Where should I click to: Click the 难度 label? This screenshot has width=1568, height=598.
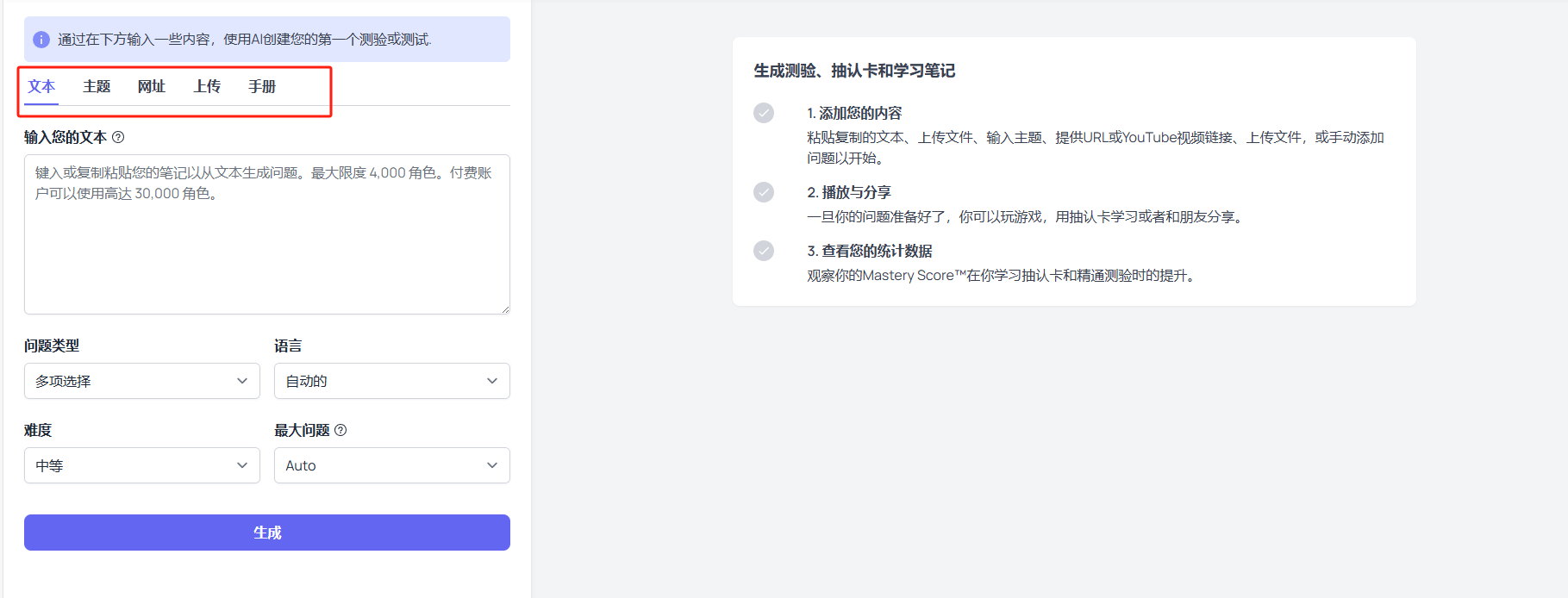tap(38, 430)
